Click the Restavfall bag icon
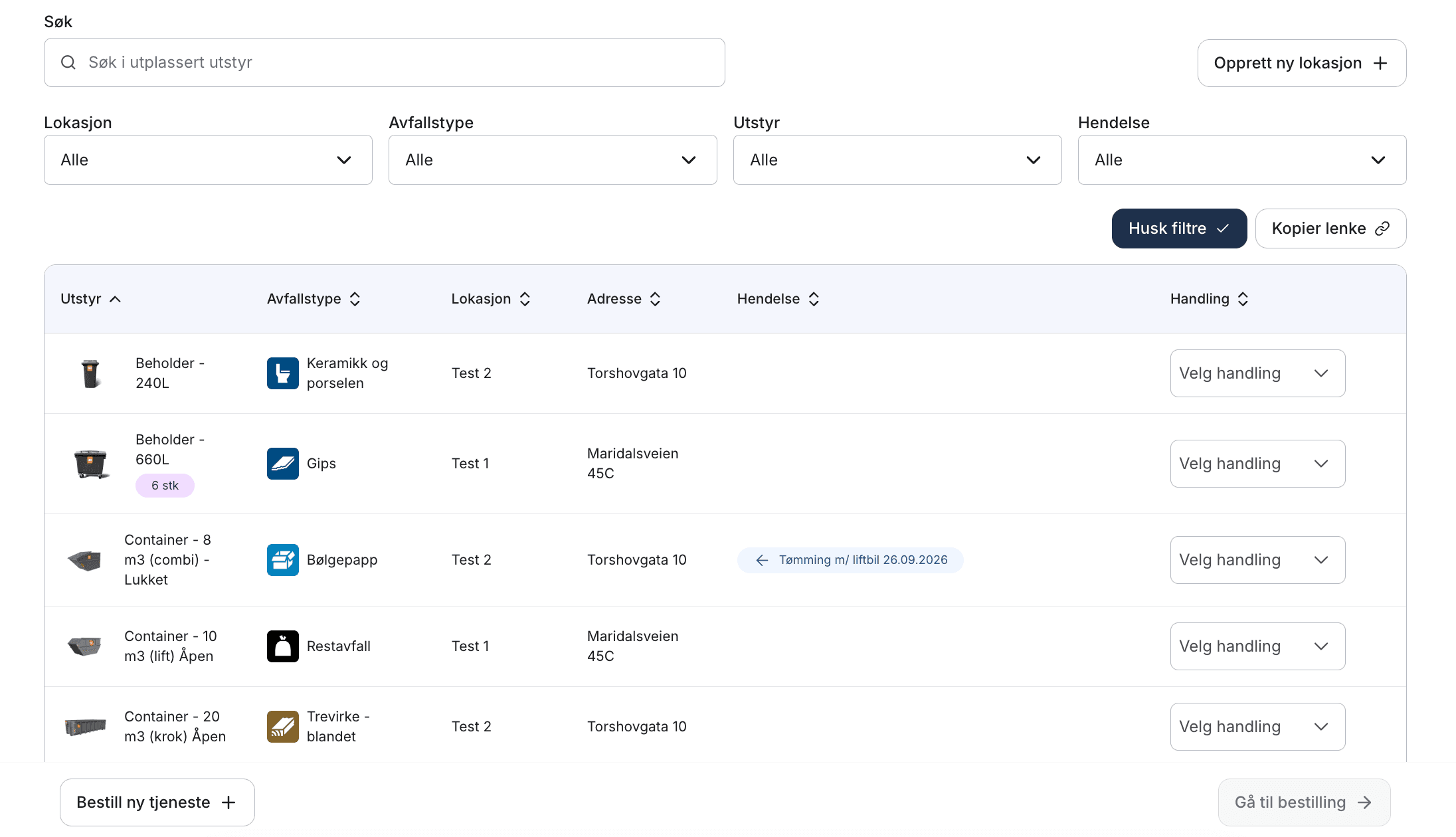This screenshot has height=837, width=1456. (282, 646)
